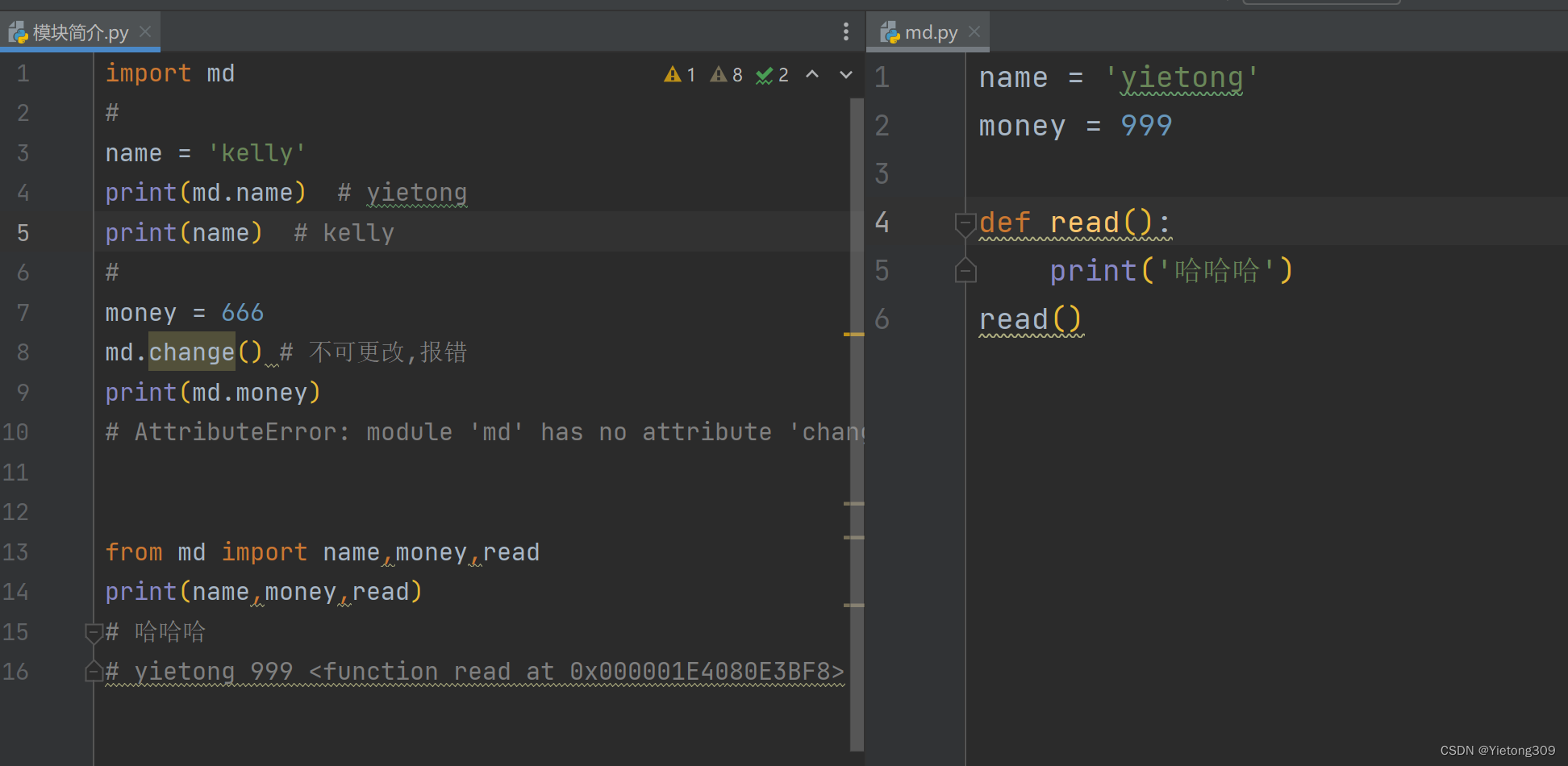Close the md.py tab
1568x766 pixels.
coord(974,31)
